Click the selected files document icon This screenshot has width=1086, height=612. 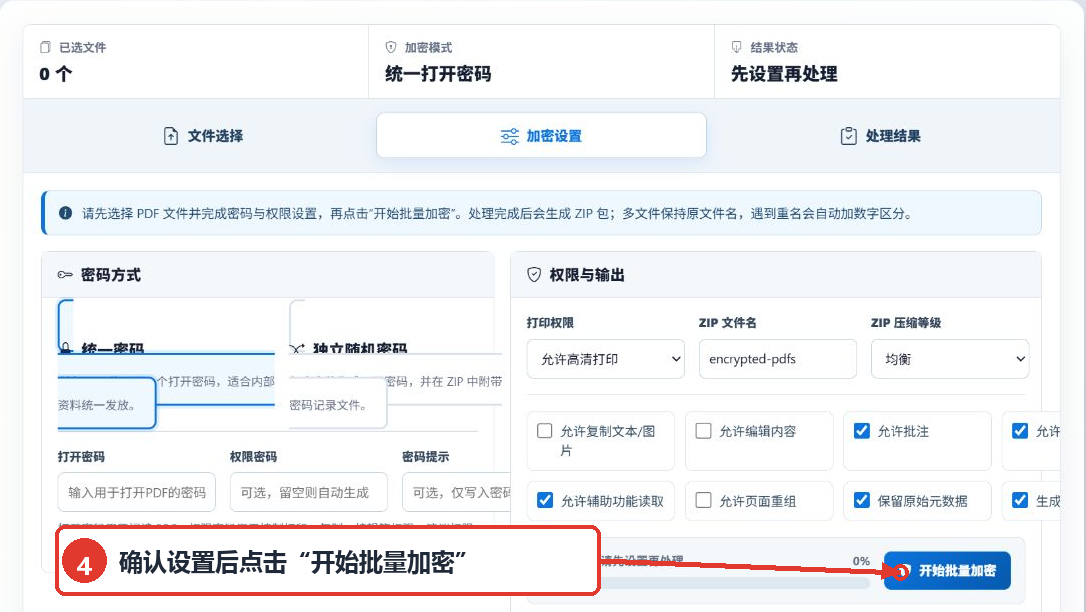45,47
